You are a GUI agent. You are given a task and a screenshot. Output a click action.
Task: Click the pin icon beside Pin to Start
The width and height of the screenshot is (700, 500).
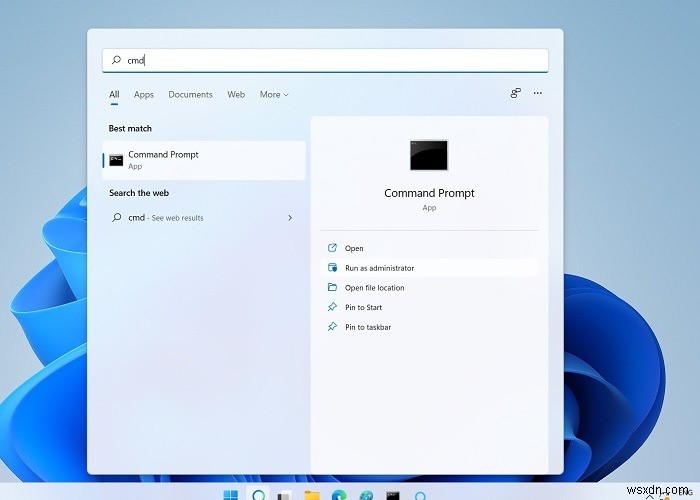[x=332, y=307]
